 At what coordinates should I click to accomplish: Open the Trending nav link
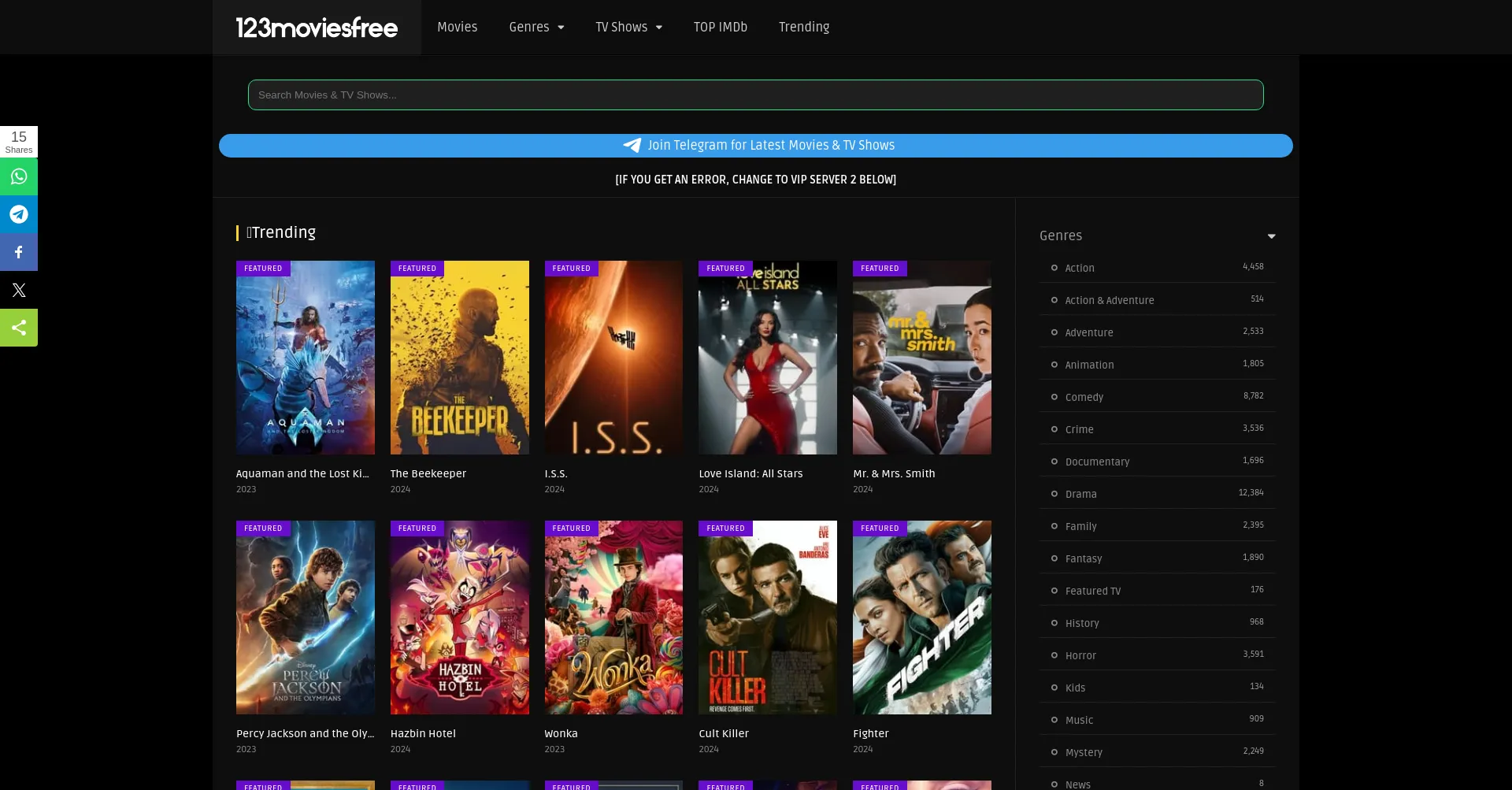[x=803, y=28]
